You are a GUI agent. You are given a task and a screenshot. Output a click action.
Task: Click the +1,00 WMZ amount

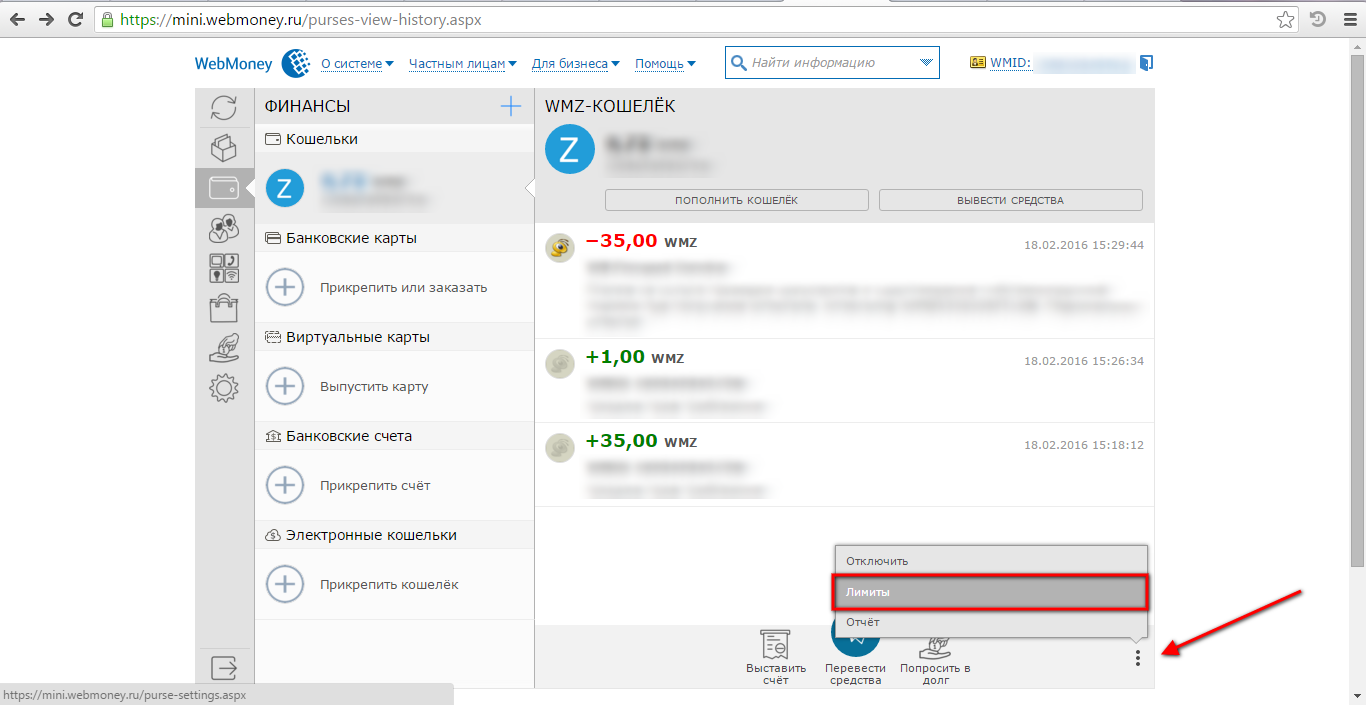coord(635,357)
